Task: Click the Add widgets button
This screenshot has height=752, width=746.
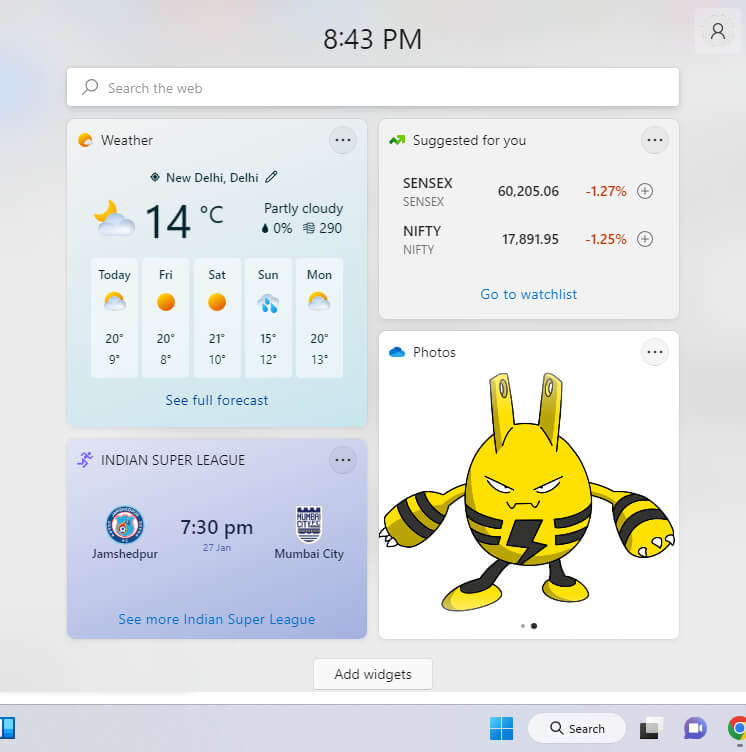Action: point(373,674)
